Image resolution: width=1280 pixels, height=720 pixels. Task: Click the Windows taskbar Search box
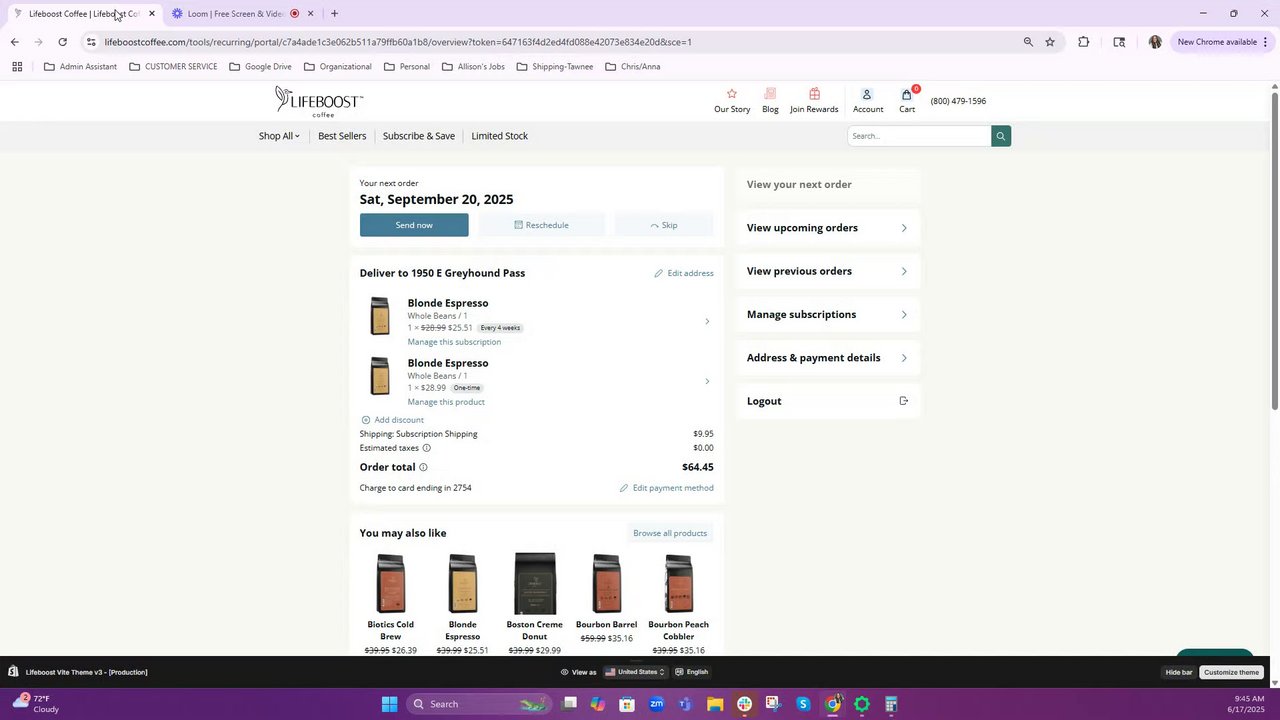pos(478,704)
